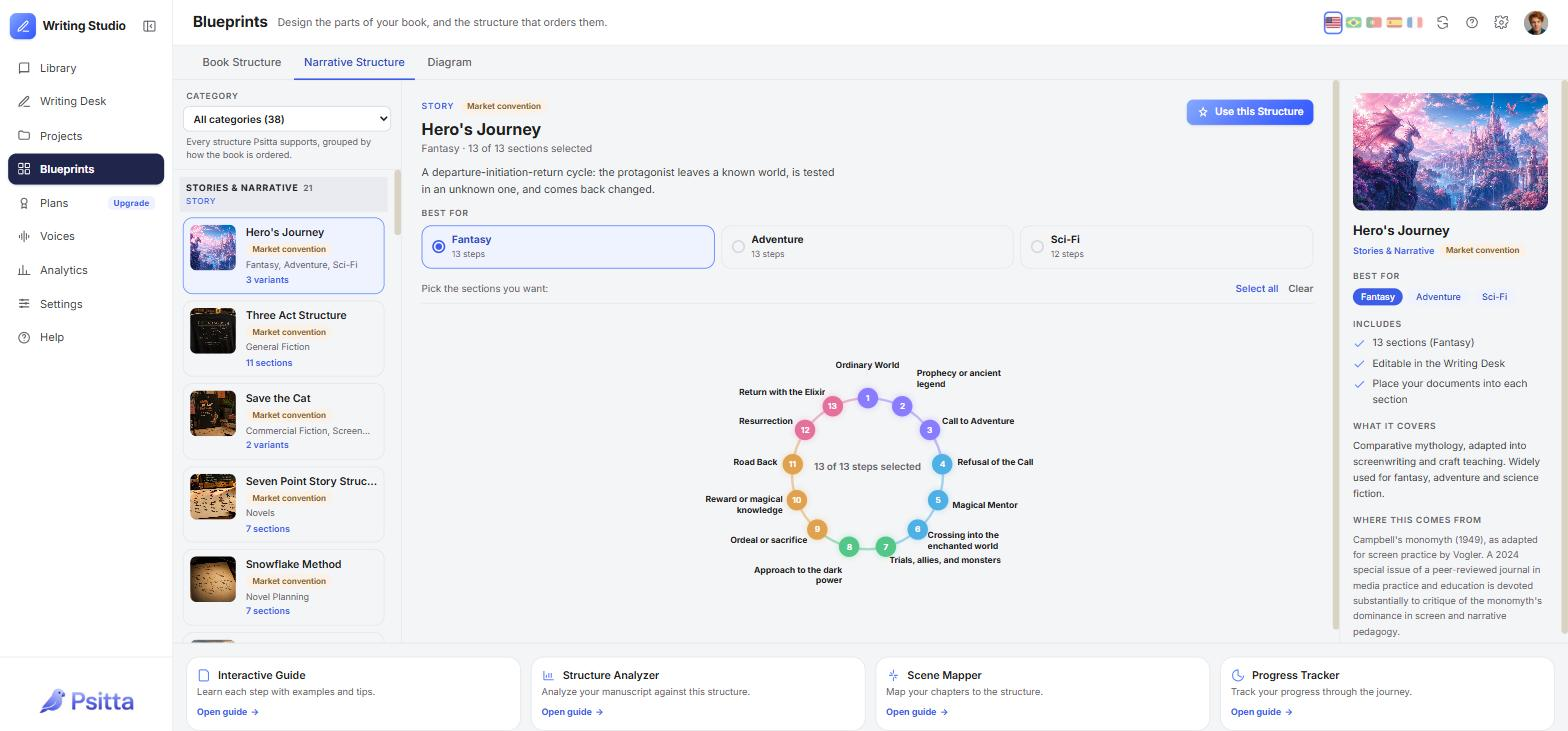Open the user avatar profile
The image size is (1568, 731).
point(1536,22)
